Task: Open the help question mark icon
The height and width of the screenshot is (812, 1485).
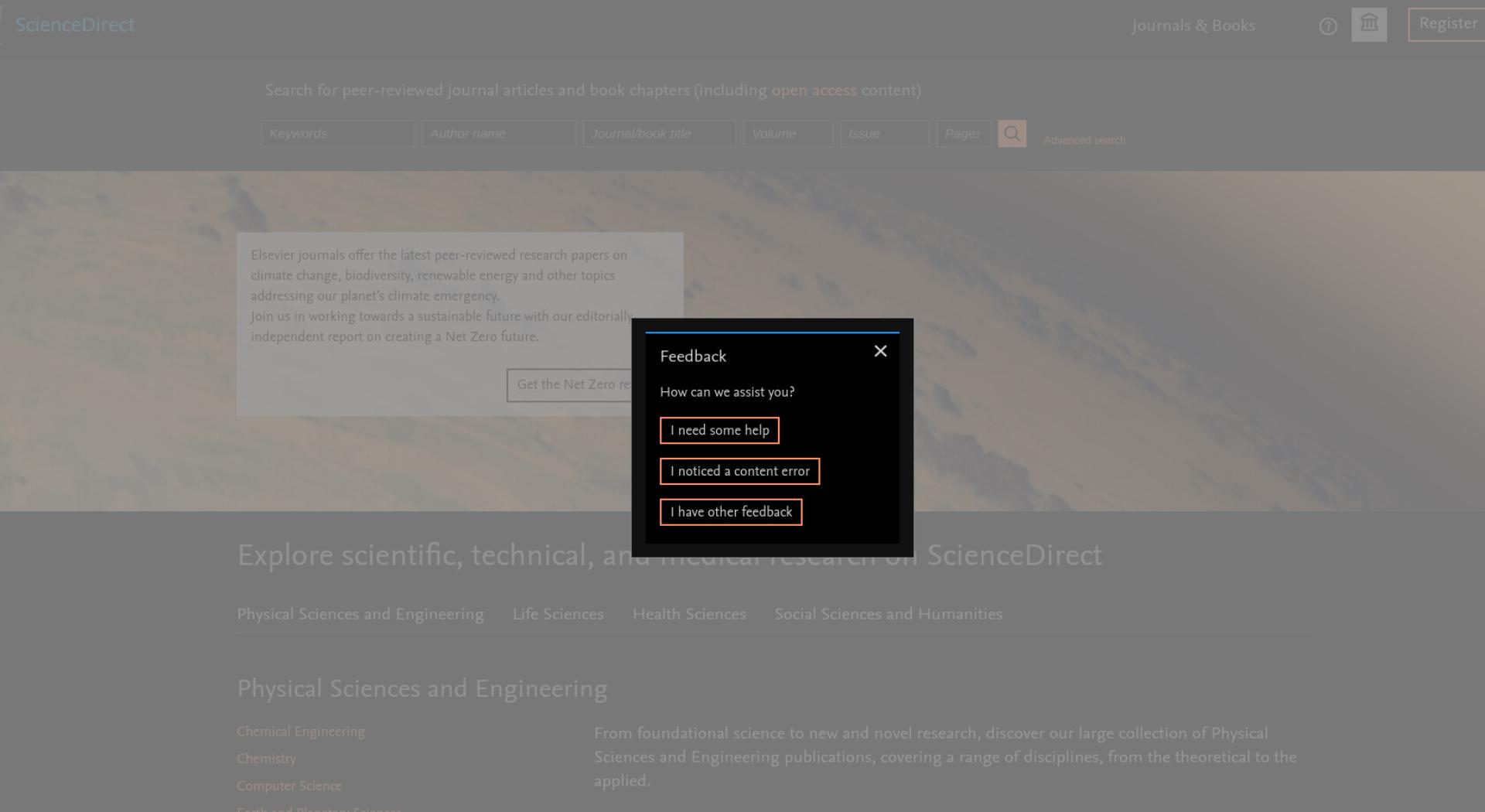Action: coord(1328,26)
